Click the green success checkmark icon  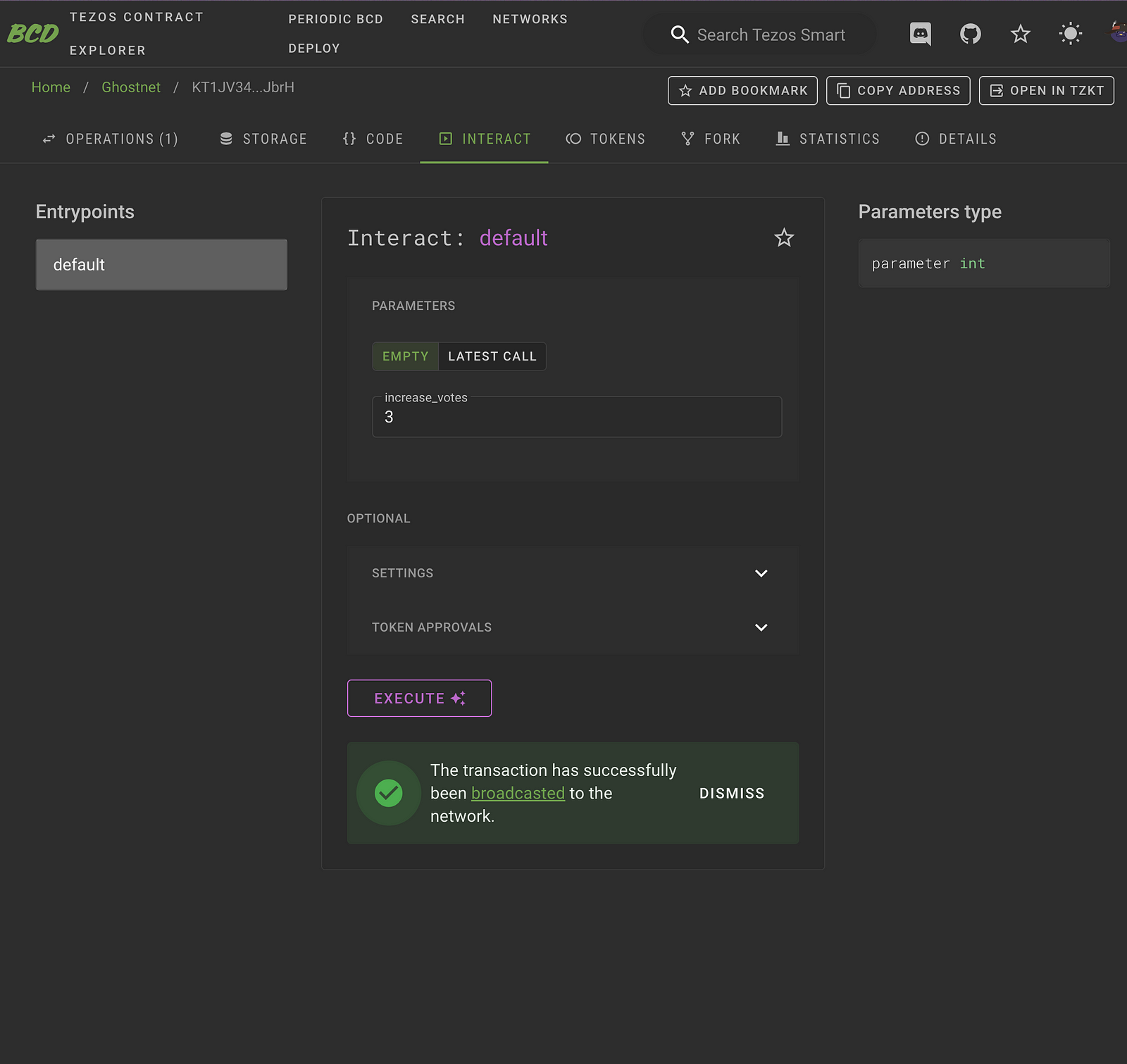coord(388,793)
